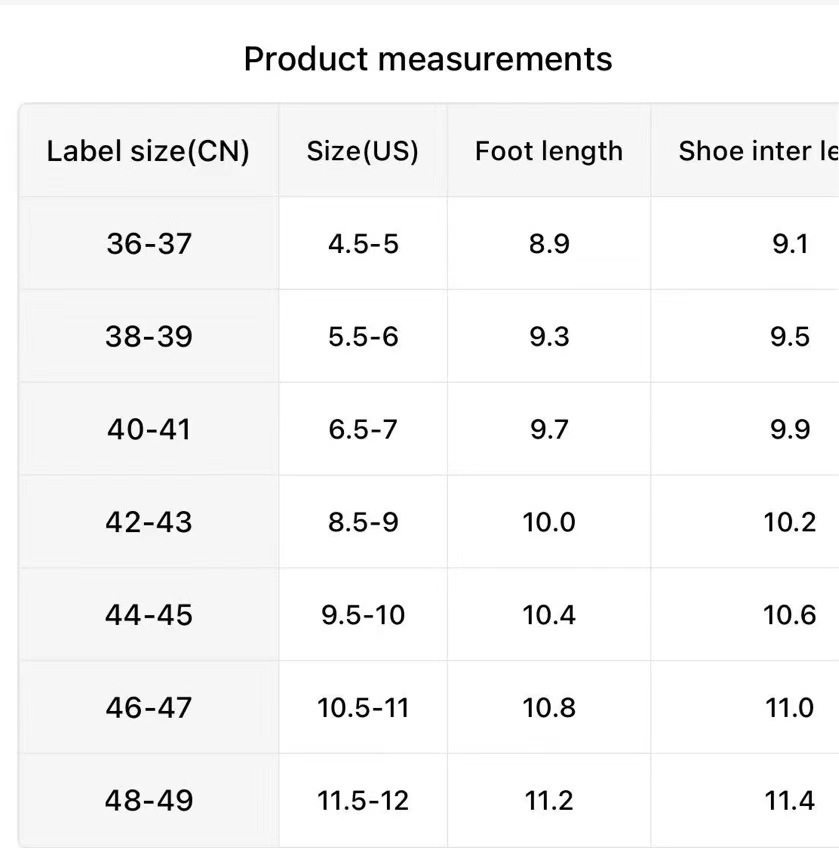Screen dimensions: 839x848
Task: Select the "Size(US)" column header
Action: (363, 151)
